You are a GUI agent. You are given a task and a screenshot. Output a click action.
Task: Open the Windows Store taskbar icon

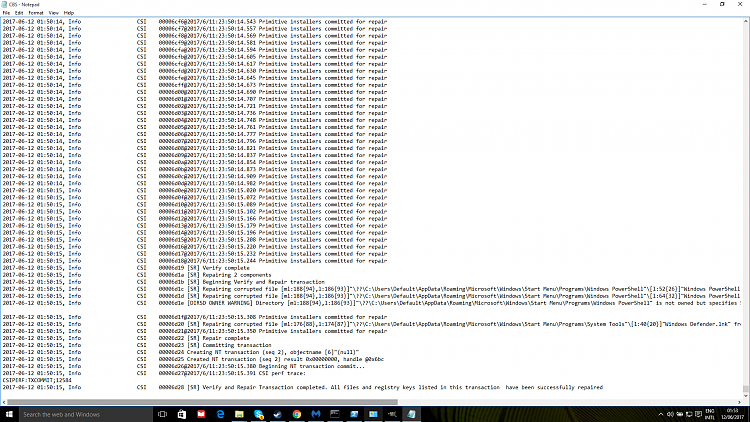182,414
